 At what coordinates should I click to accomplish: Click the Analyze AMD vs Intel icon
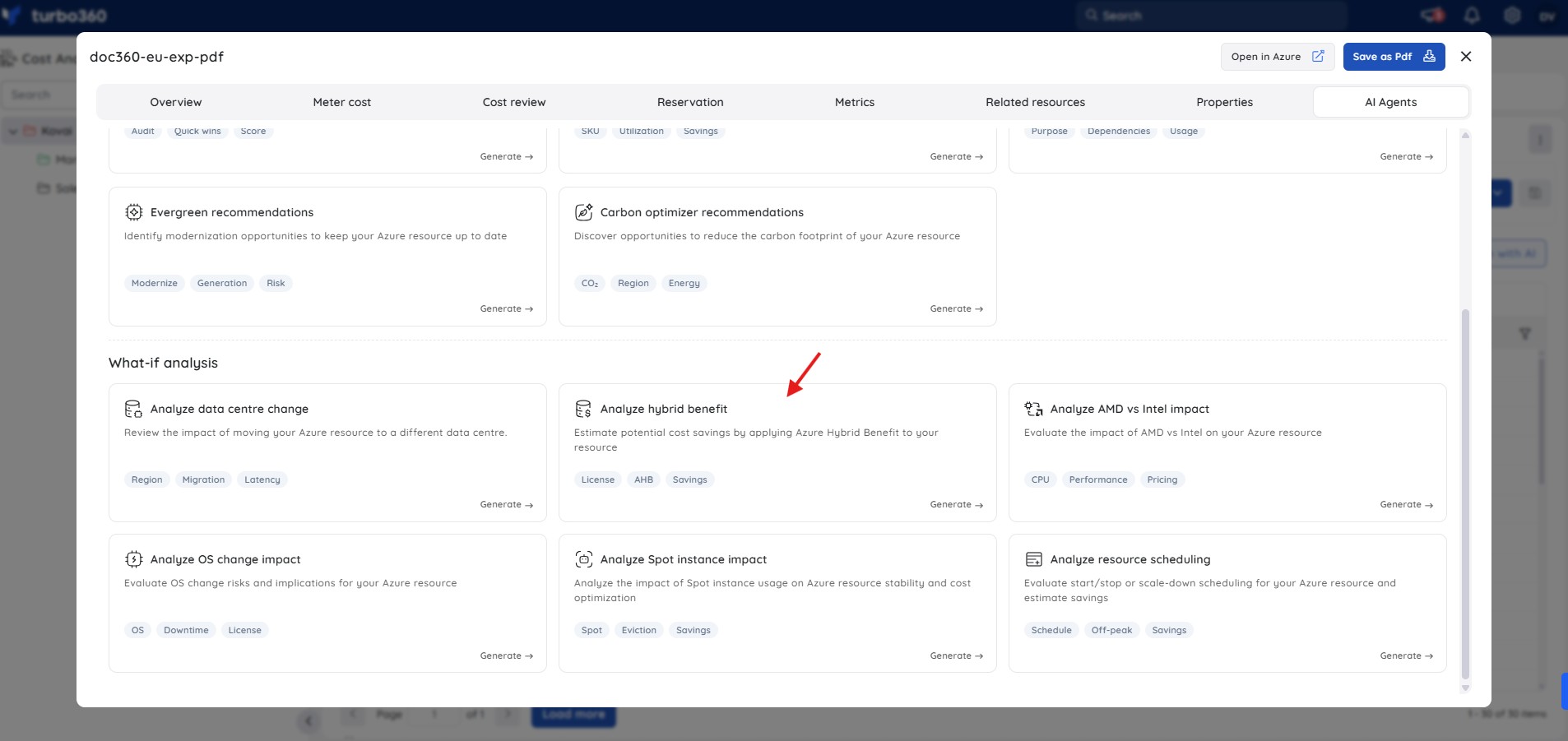(1033, 409)
